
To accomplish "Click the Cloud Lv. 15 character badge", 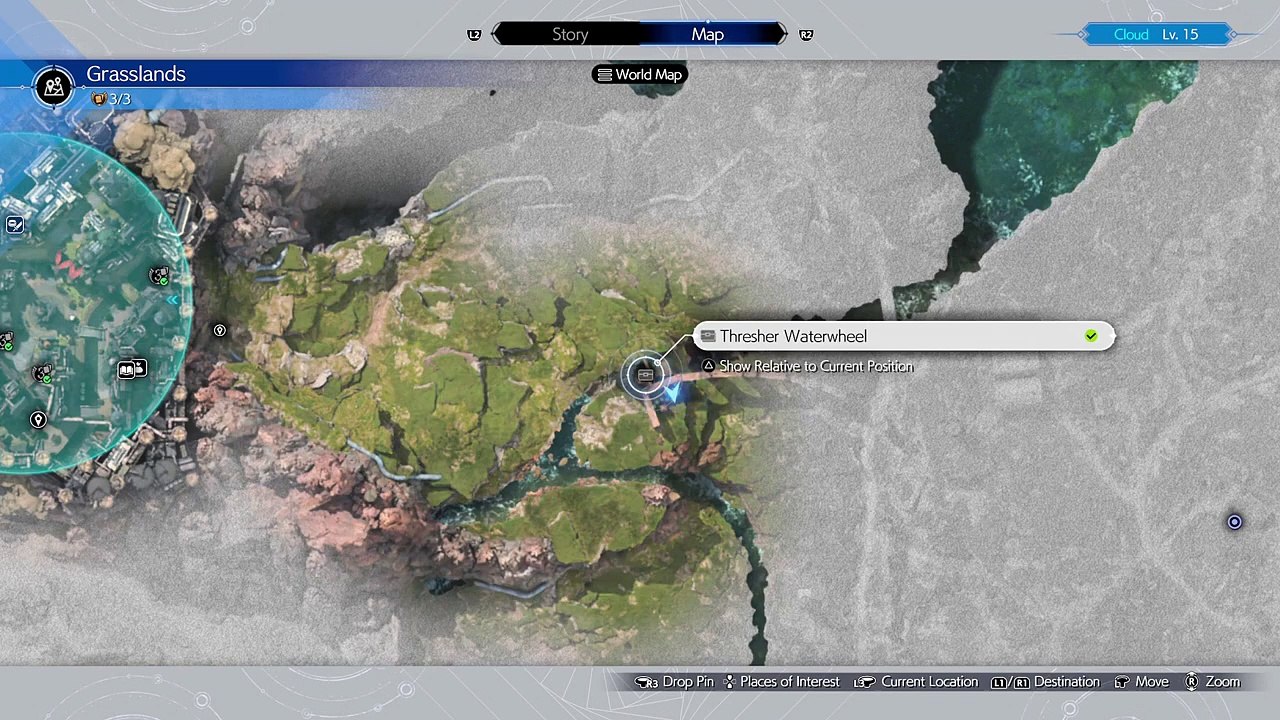I will [1156, 34].
